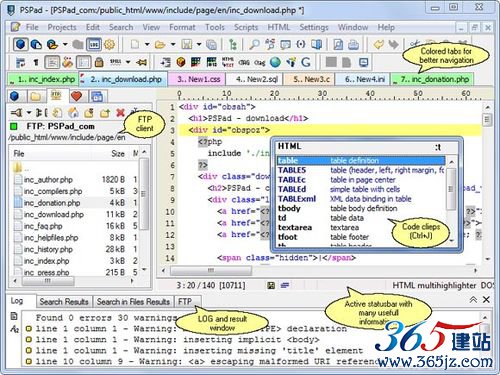Viewport: 500px width, 375px height.
Task: Open the File menu
Action: (x=32, y=27)
